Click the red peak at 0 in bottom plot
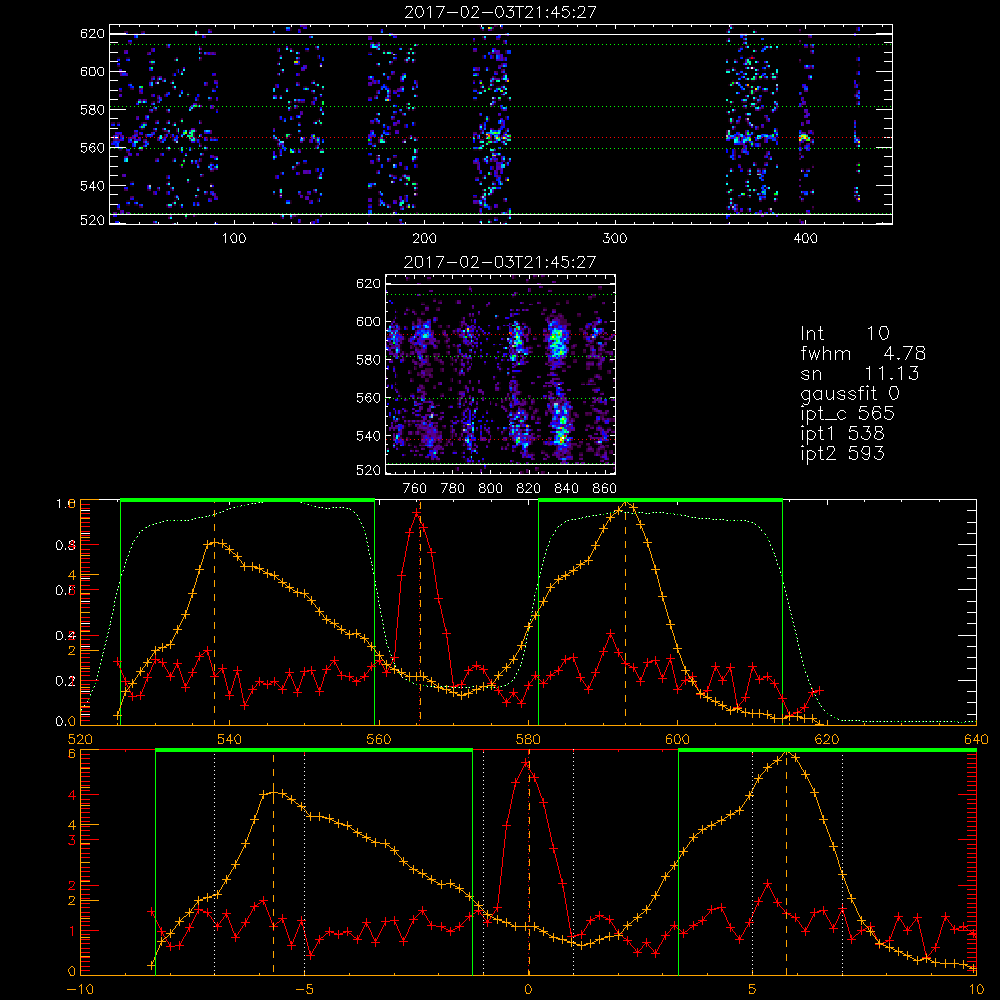This screenshot has width=1000, height=1000. pos(527,762)
